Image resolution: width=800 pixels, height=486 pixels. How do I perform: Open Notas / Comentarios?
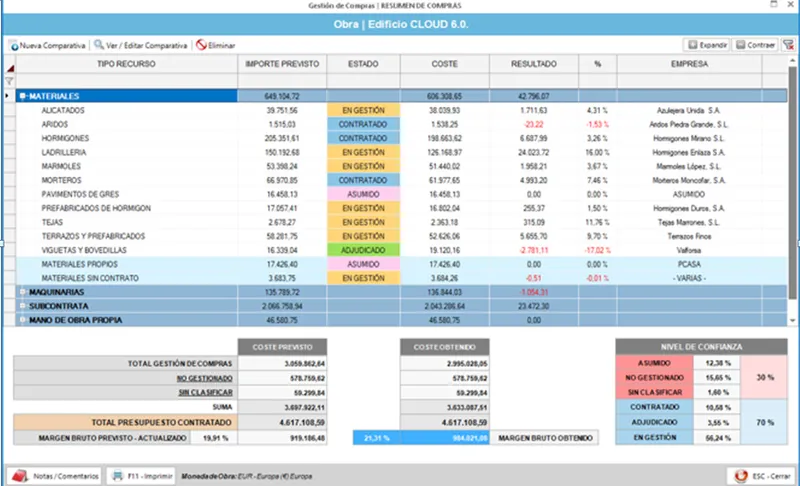pos(55,476)
